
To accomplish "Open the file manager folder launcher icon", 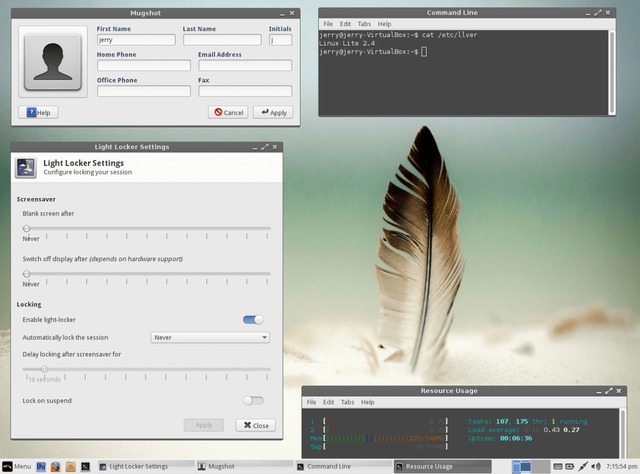I will pos(70,466).
